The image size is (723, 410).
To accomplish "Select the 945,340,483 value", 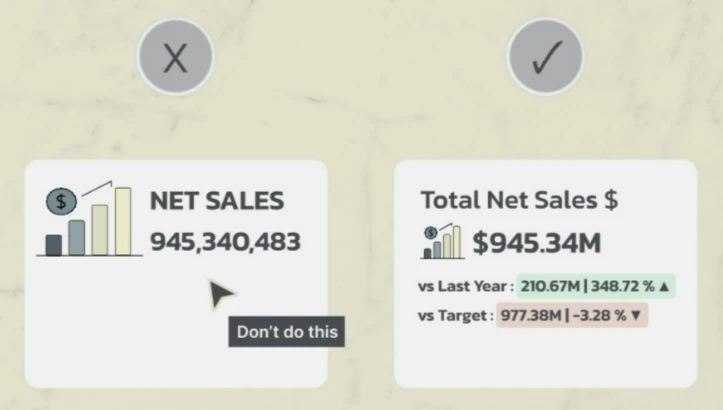I will pyautogui.click(x=225, y=242).
